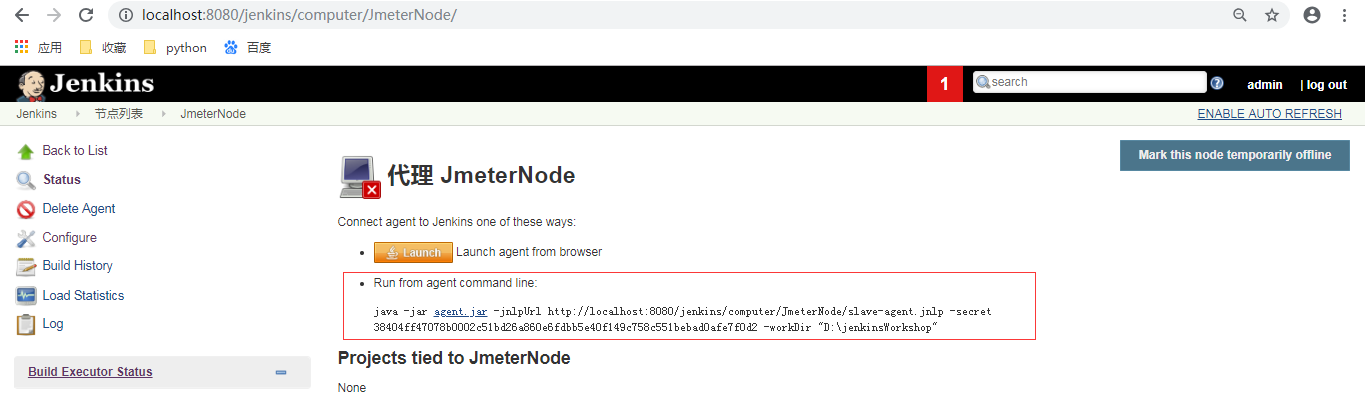Click the Configure tools icon
The width and height of the screenshot is (1365, 409).
tap(26, 238)
